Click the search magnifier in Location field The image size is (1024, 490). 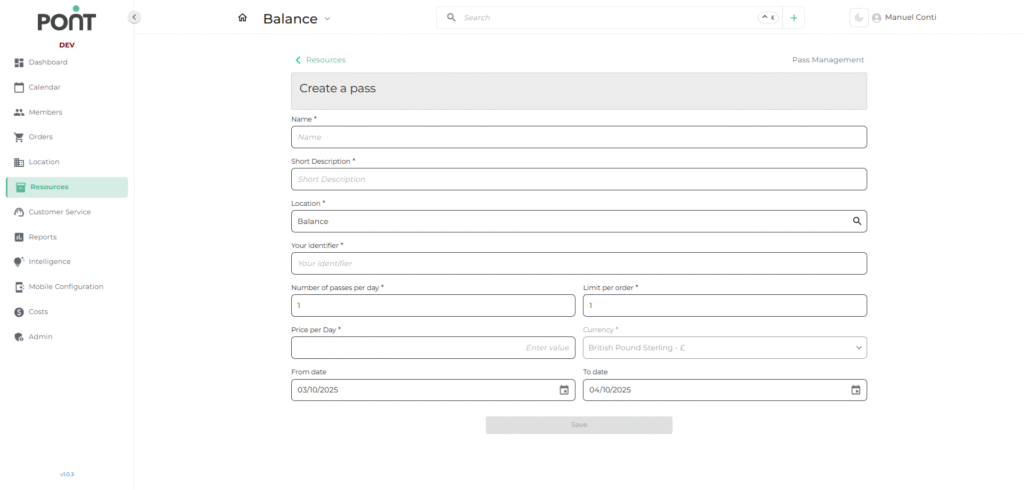click(x=856, y=221)
